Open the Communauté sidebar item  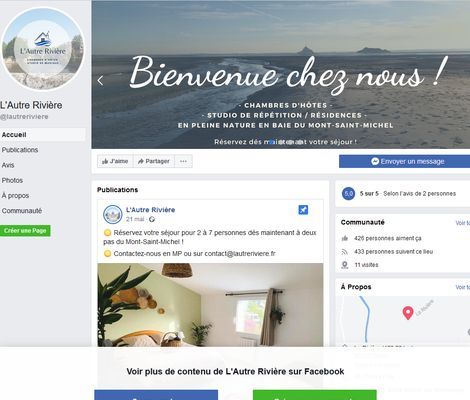[x=22, y=211]
